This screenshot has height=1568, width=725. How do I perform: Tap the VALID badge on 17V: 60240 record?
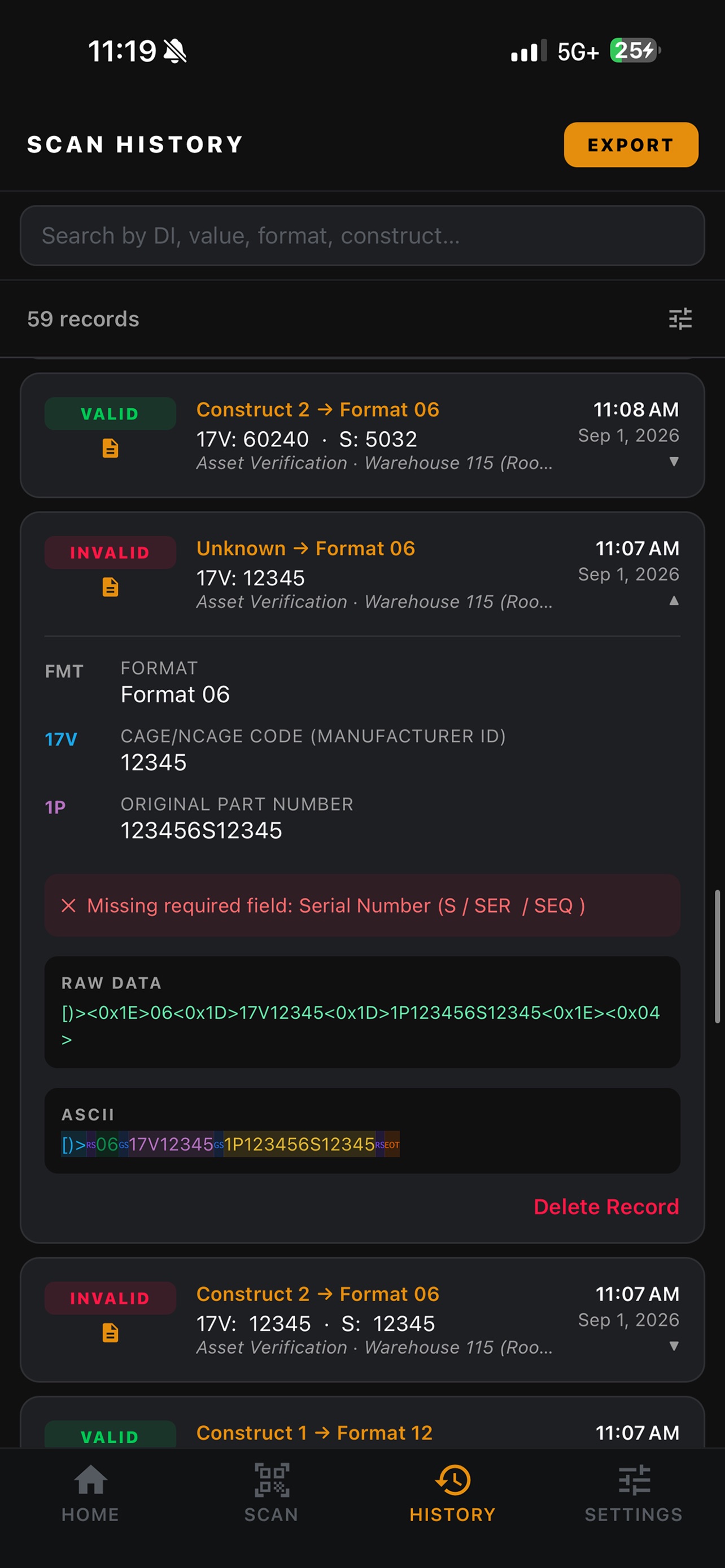[110, 414]
